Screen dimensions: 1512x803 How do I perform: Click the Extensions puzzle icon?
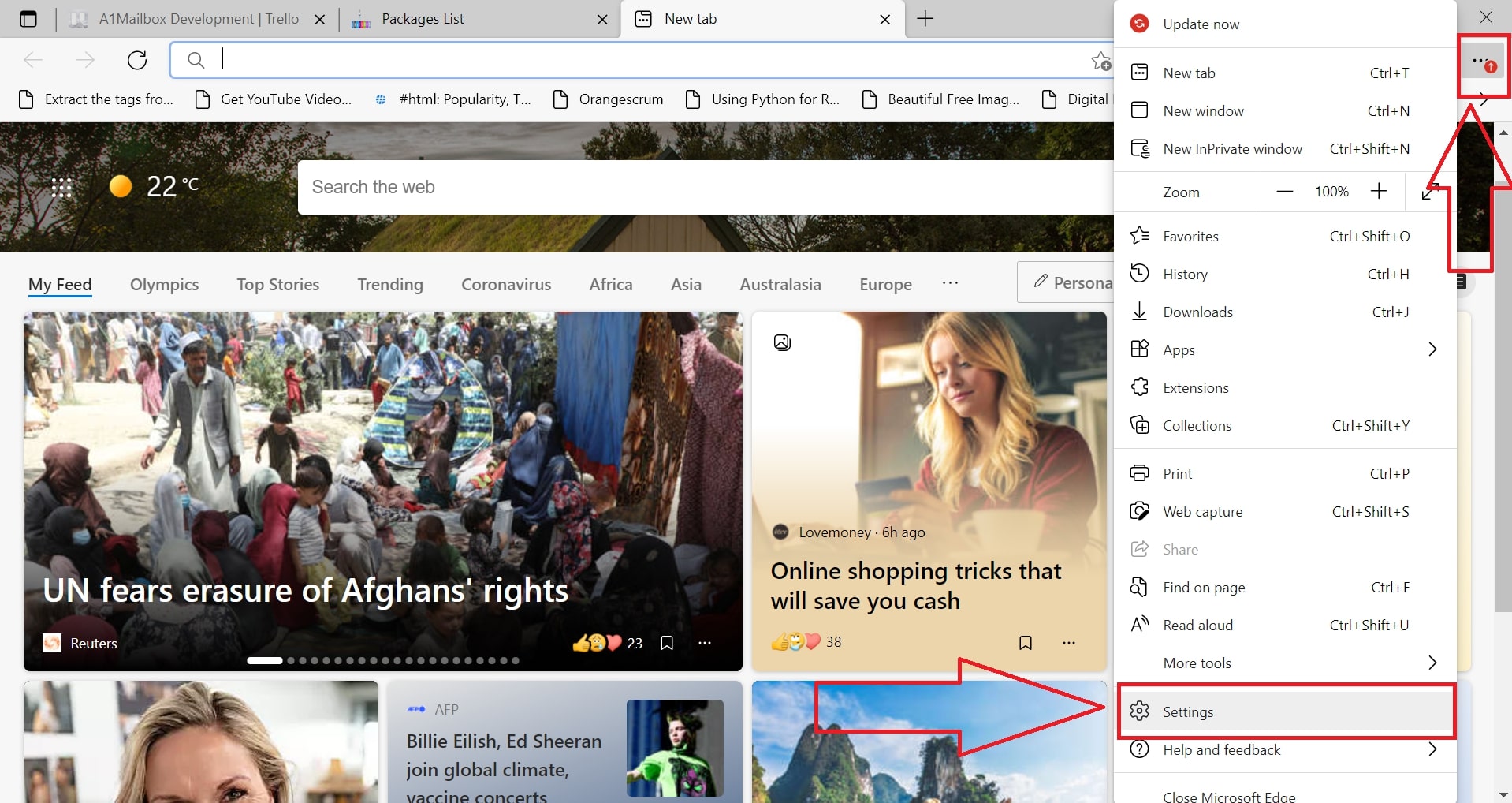1140,387
